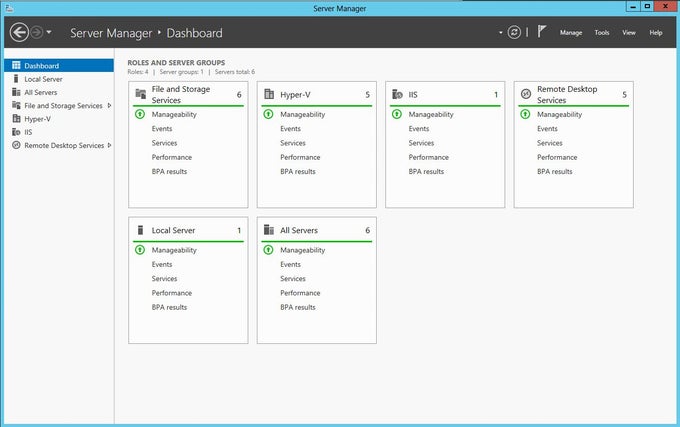Open Events in File and Storage Services tile
Viewport: 680px width, 427px height.
click(162, 129)
